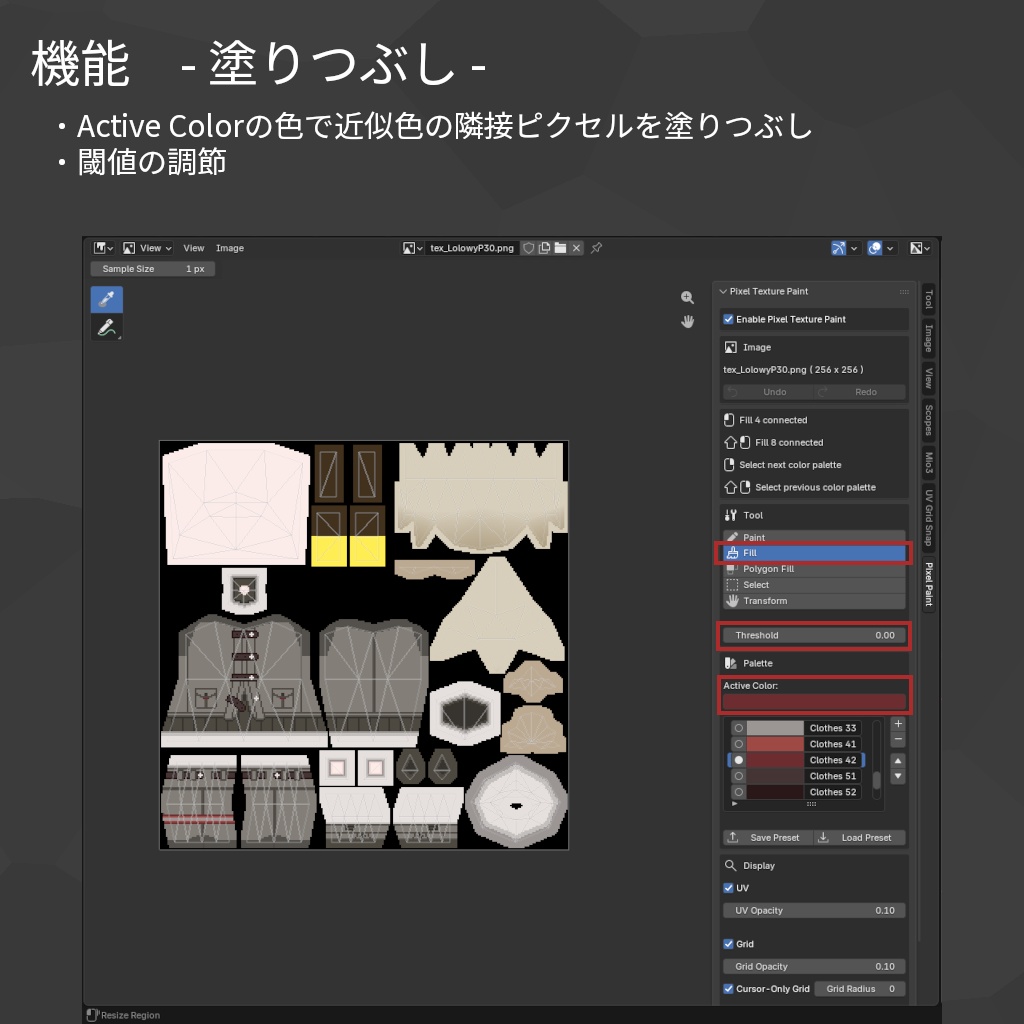Open the View menu
Viewport: 1024px width, 1024px height.
(x=193, y=248)
